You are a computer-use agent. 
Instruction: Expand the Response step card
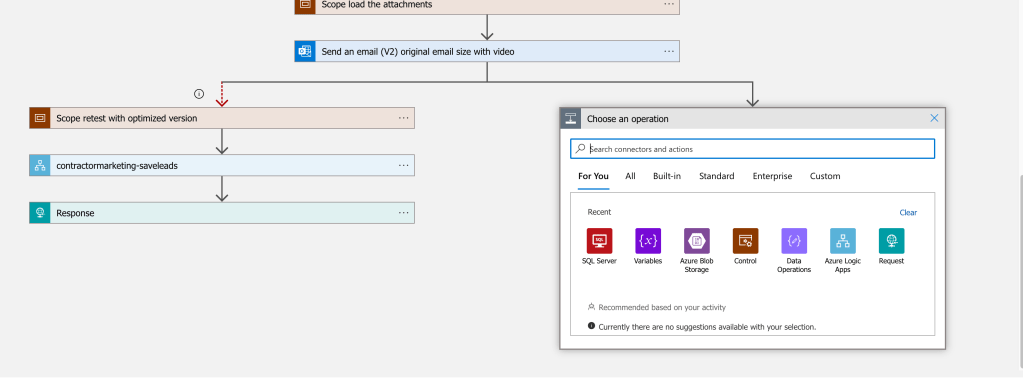222,213
